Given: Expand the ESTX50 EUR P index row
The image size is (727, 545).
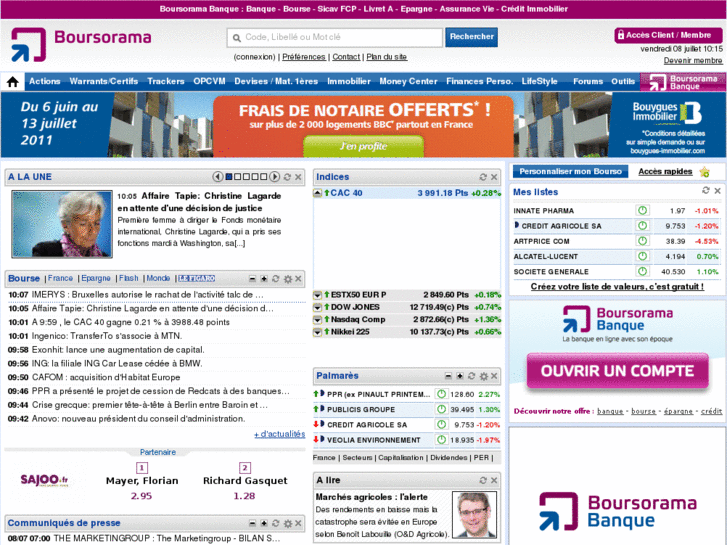Looking at the screenshot, I should pyautogui.click(x=318, y=295).
